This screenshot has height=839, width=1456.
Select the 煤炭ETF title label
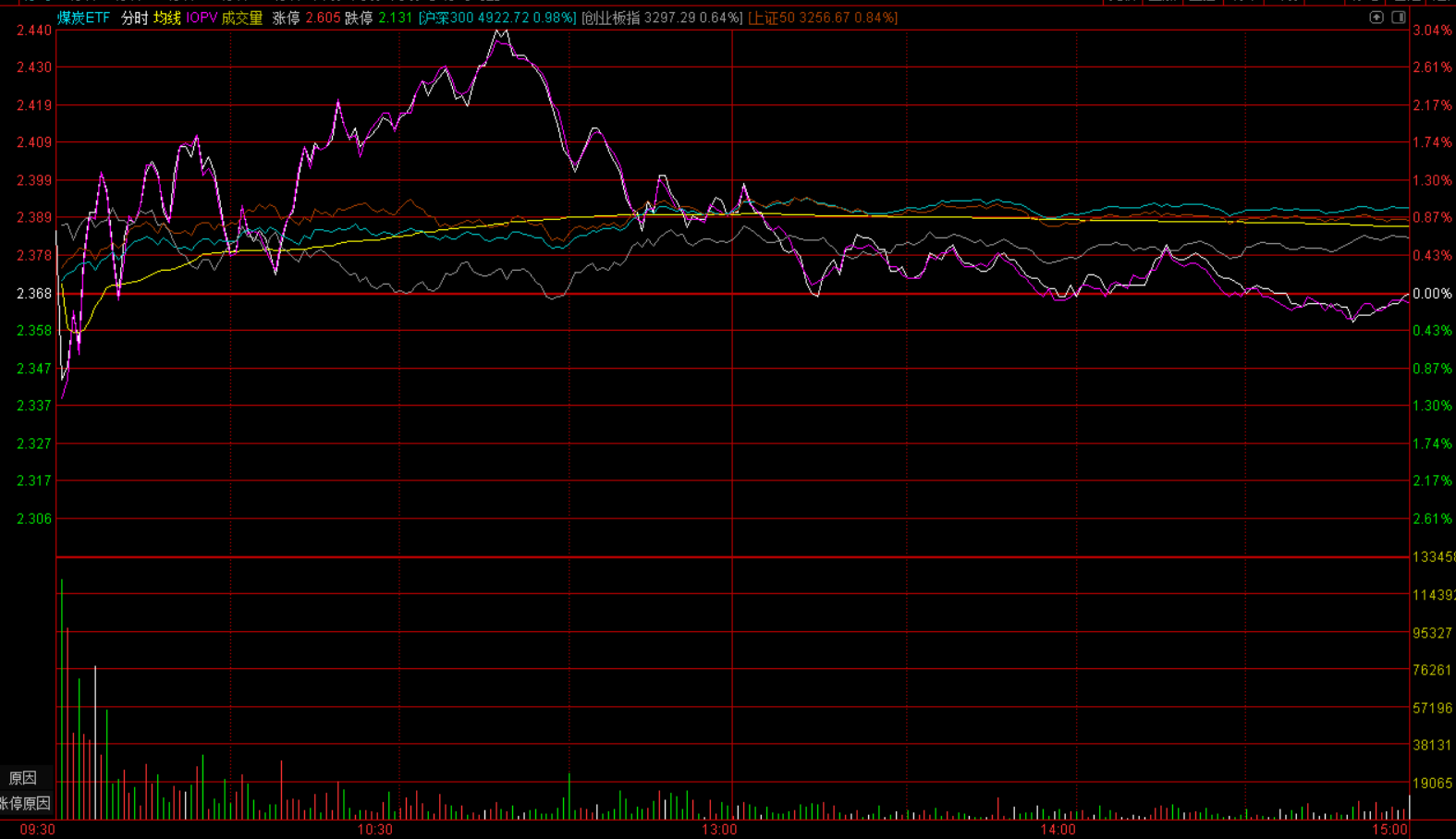tap(83, 18)
